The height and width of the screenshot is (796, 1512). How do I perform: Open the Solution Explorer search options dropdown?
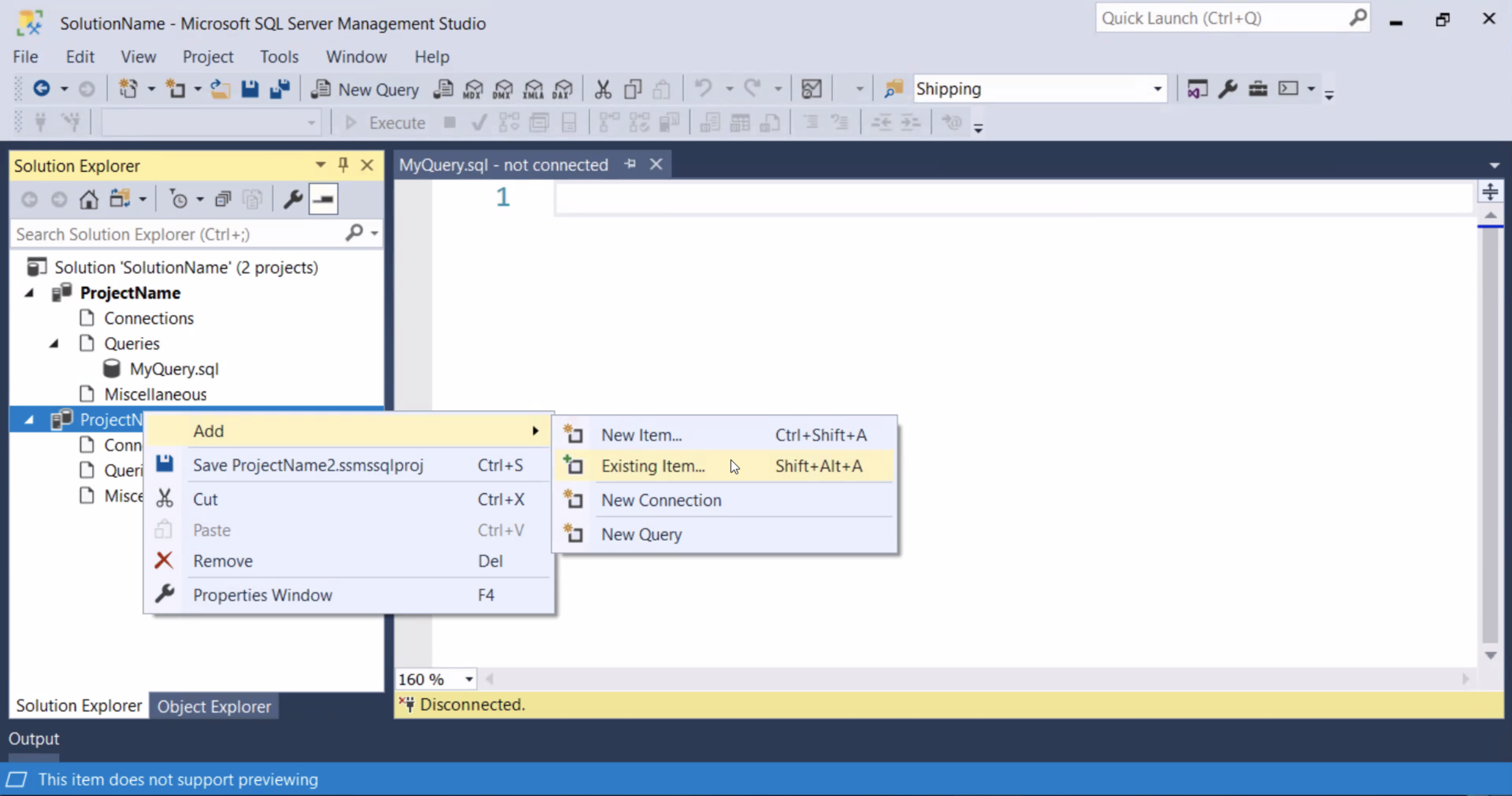coord(375,233)
